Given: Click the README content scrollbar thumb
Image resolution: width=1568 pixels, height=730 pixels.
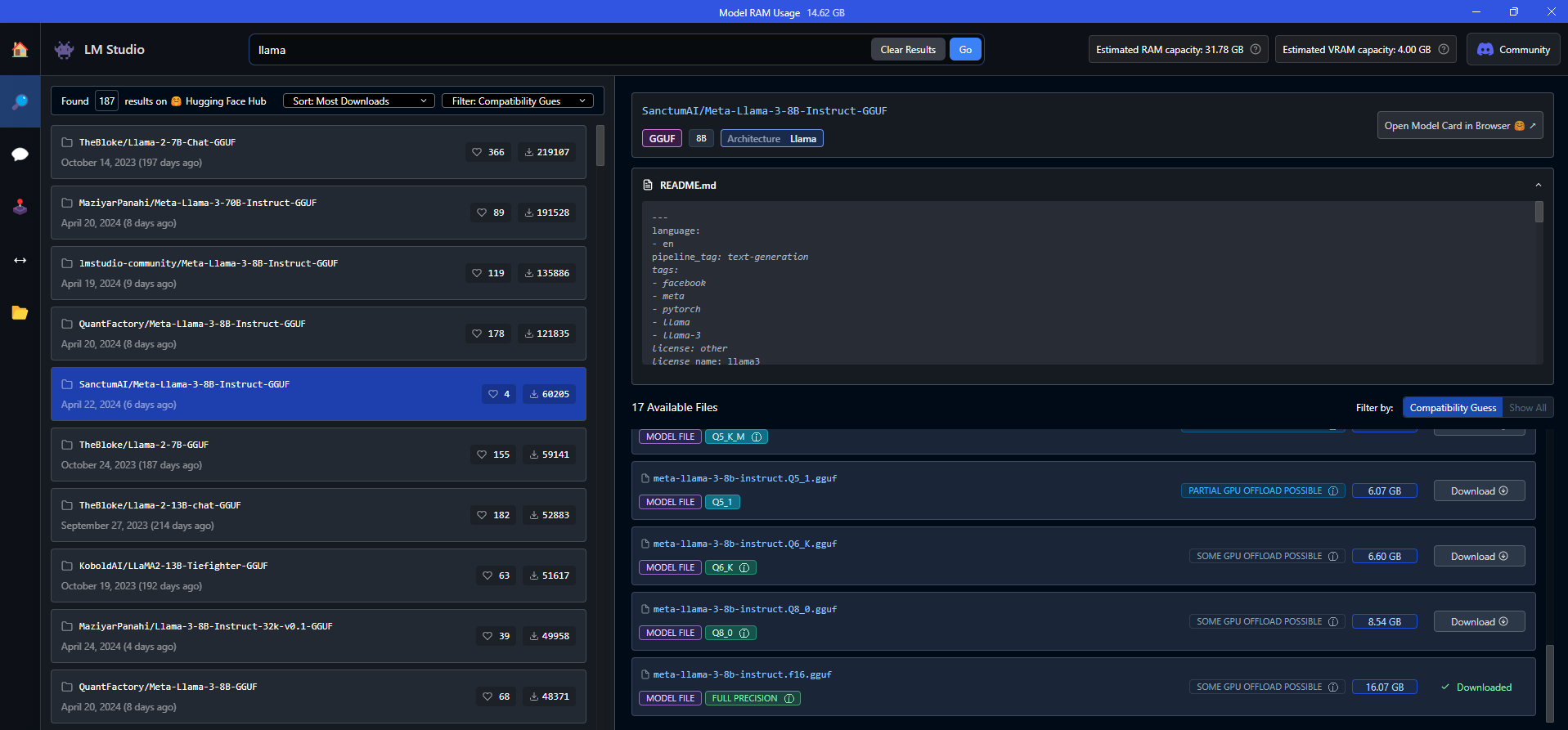Looking at the screenshot, I should click(x=1539, y=213).
